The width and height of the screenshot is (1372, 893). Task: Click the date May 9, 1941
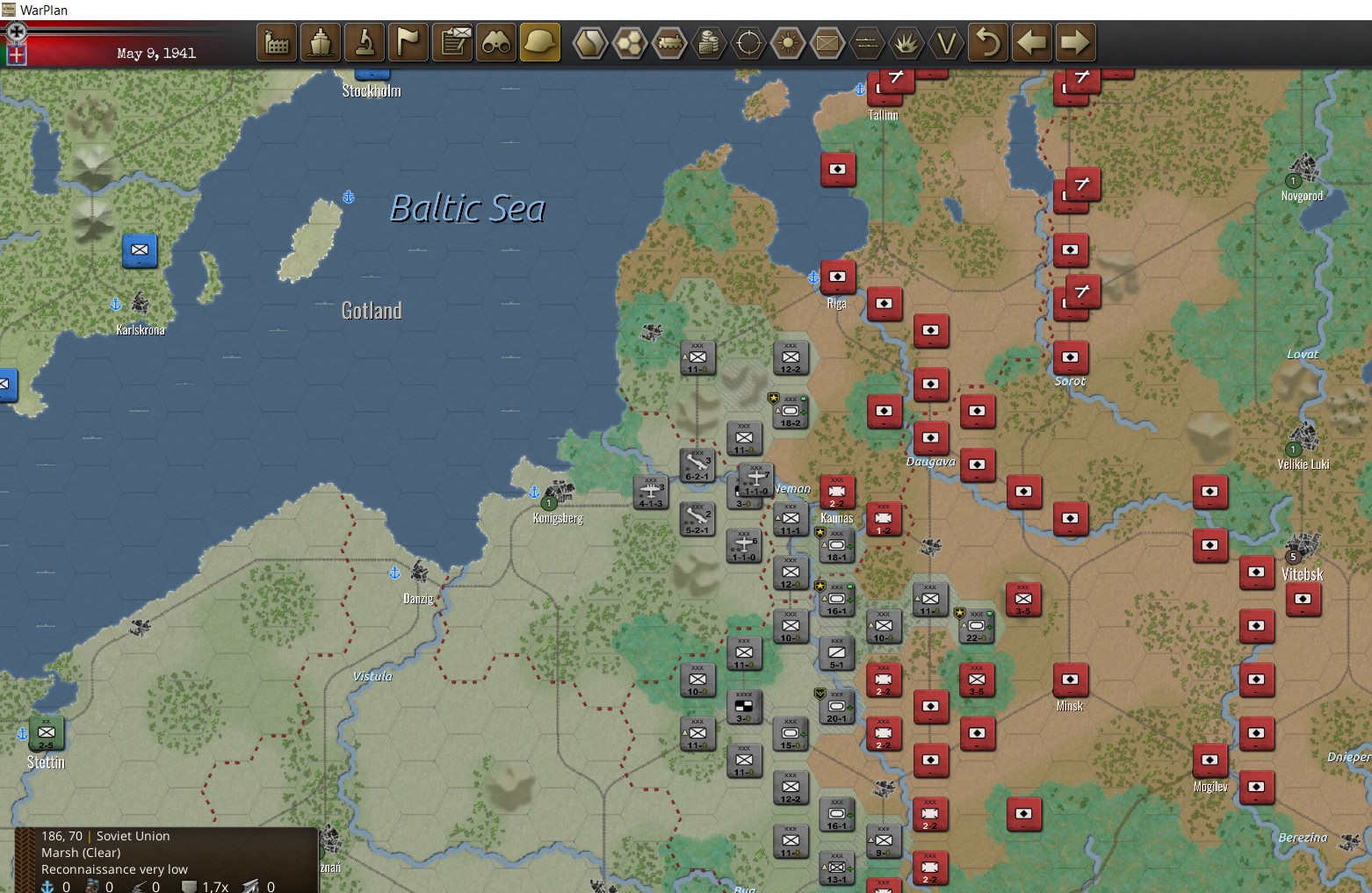click(156, 54)
